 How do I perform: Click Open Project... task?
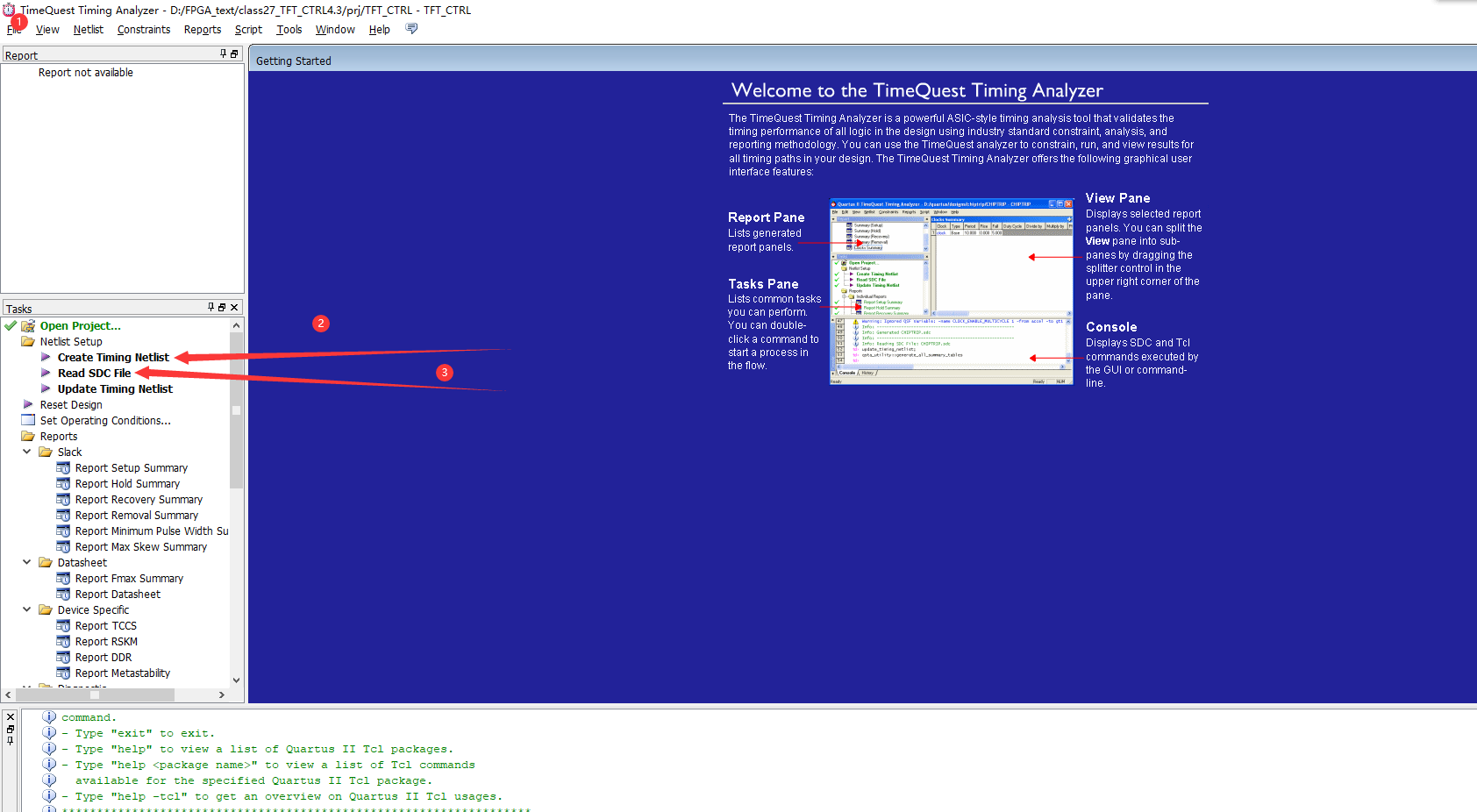tap(81, 326)
